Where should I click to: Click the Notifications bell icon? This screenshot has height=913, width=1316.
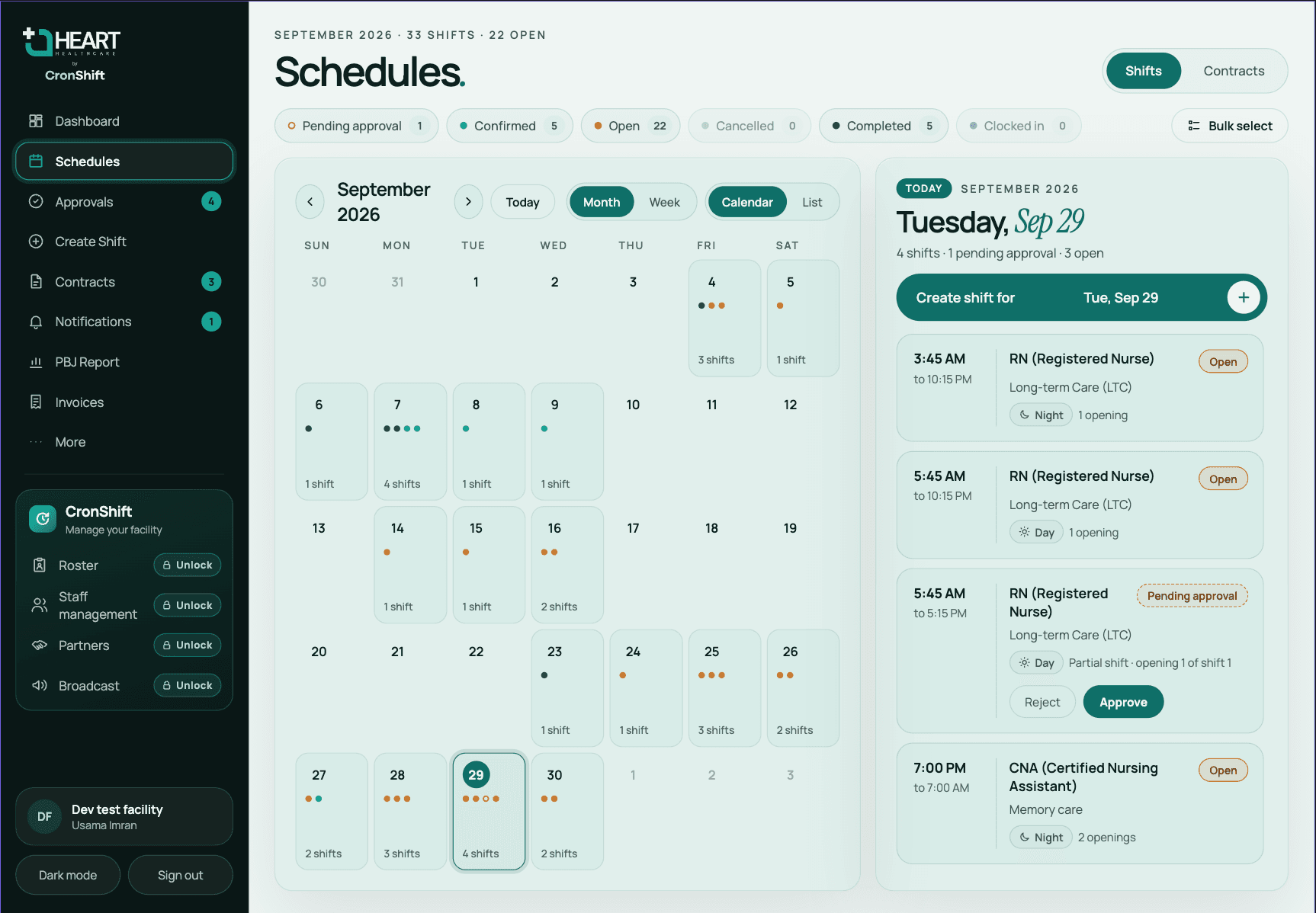click(36, 322)
